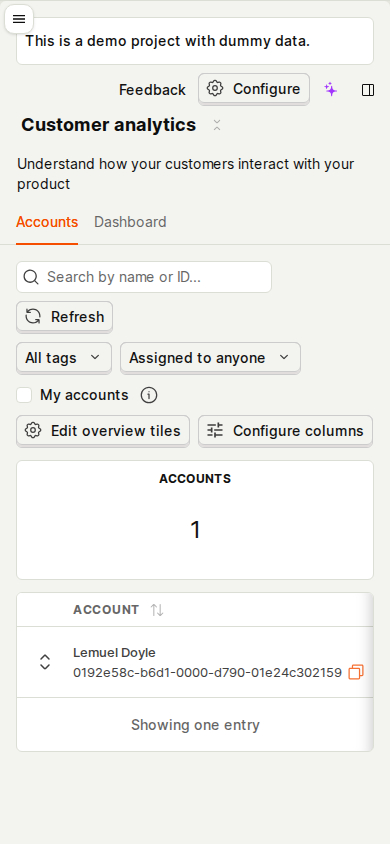This screenshot has height=844, width=390.
Task: Click the purple AI sparkle icon
Action: 331,89
